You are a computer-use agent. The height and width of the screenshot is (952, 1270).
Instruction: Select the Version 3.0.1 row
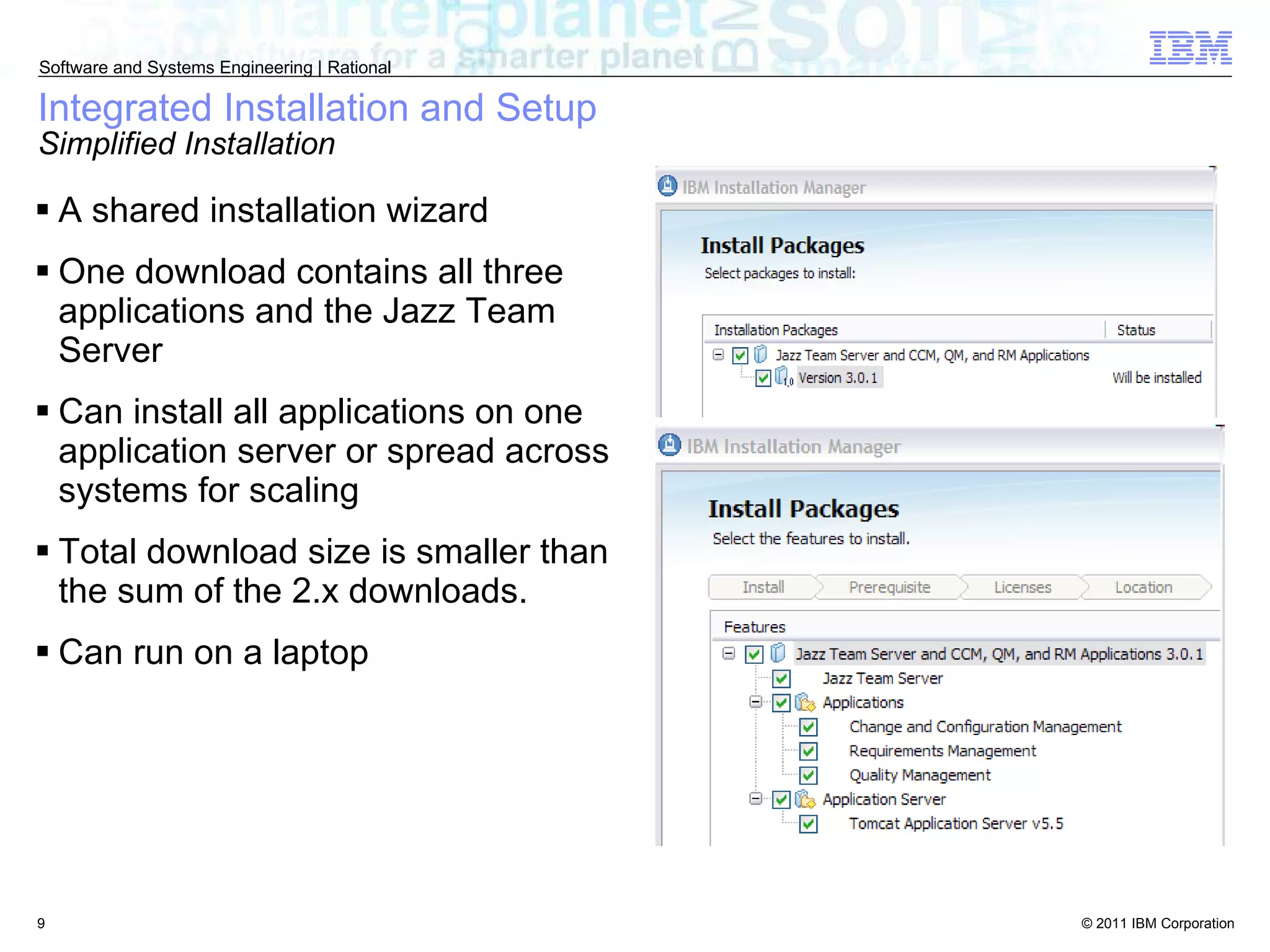(x=838, y=377)
